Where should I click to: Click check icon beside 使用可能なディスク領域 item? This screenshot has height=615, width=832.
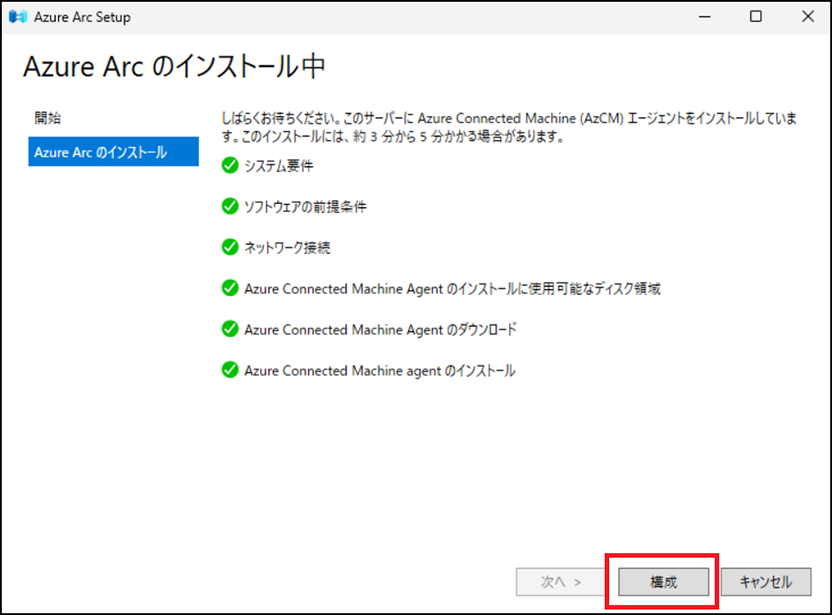[x=230, y=288]
